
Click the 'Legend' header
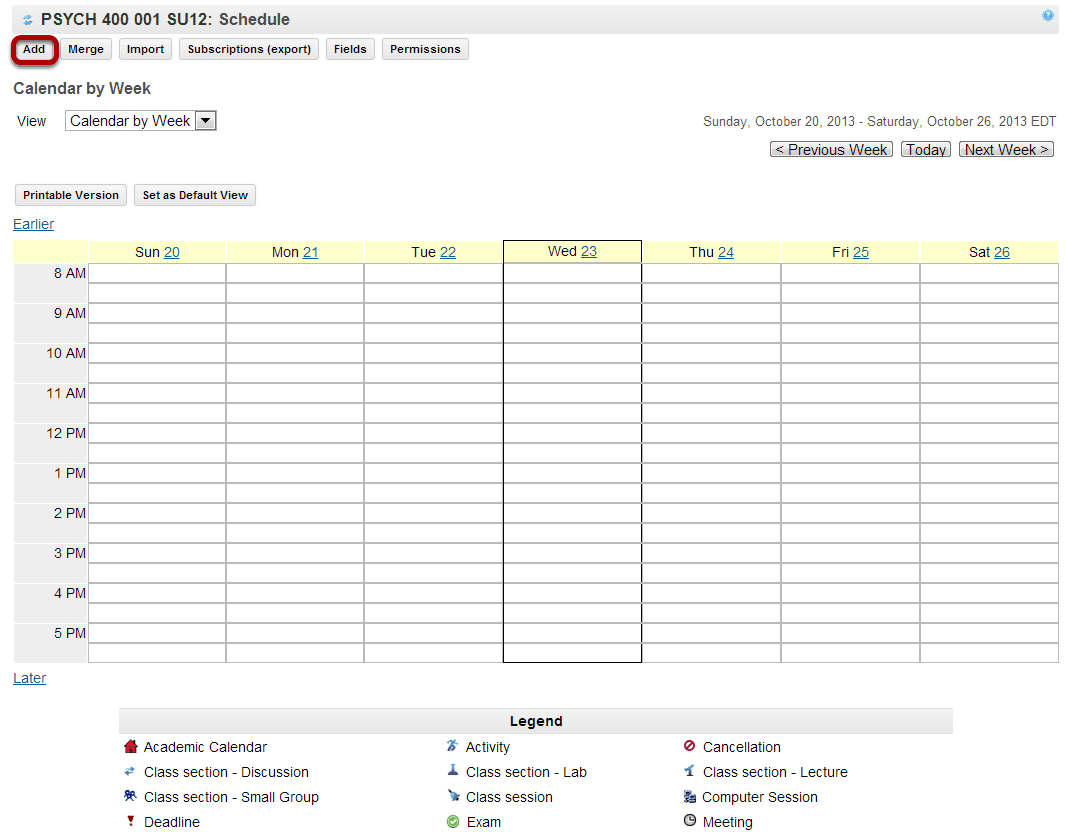[x=536, y=721]
